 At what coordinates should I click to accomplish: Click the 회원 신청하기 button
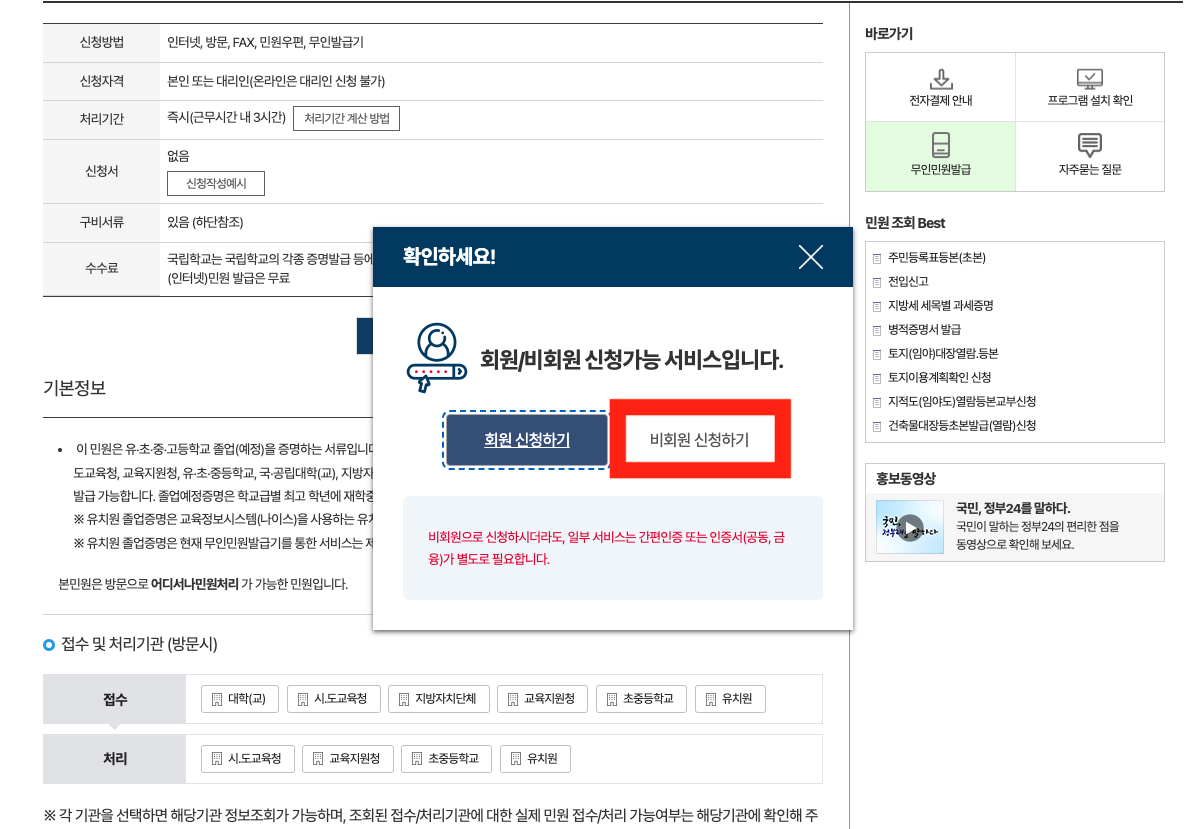click(525, 439)
